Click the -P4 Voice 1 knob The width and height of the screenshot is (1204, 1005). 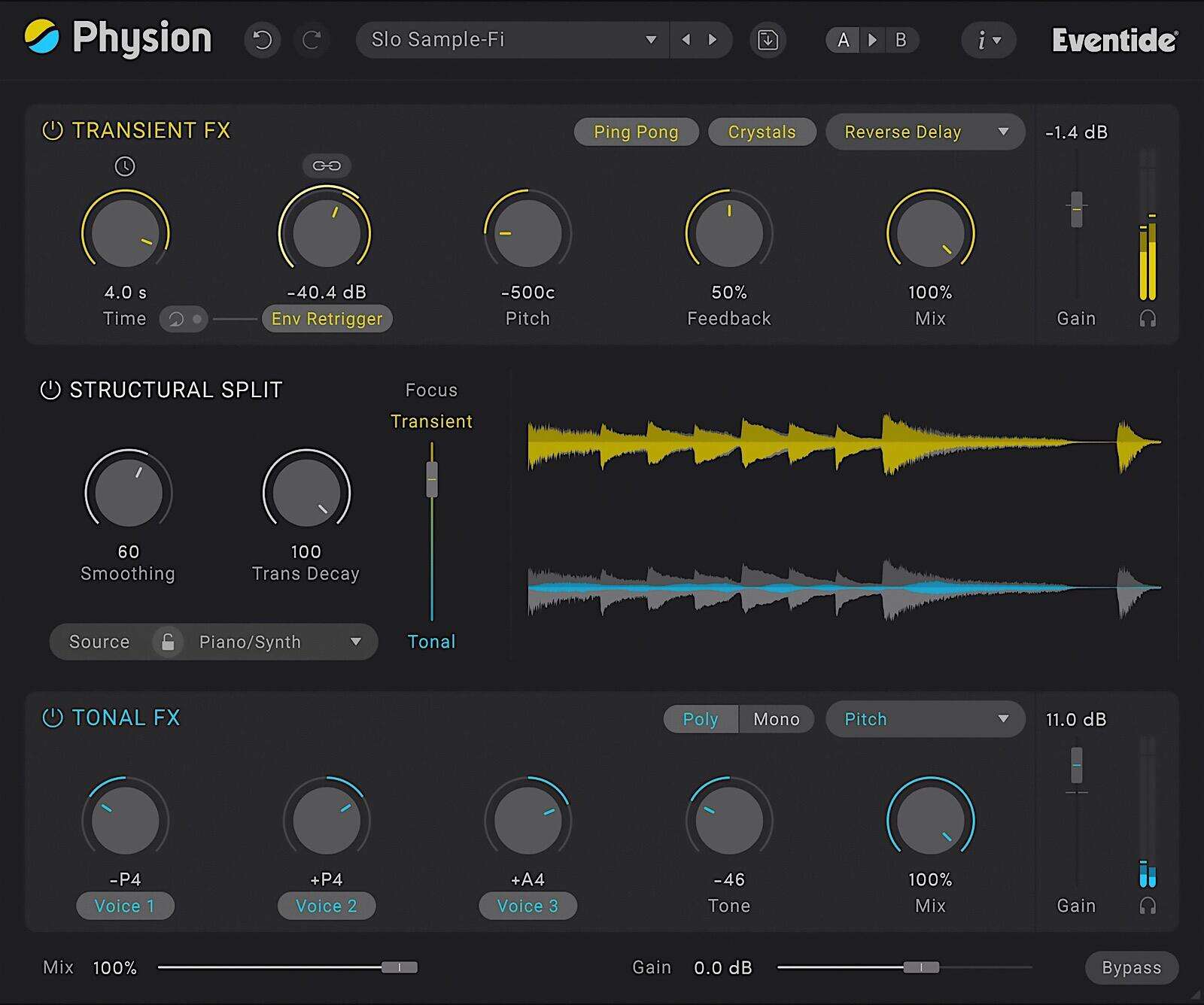[x=125, y=820]
